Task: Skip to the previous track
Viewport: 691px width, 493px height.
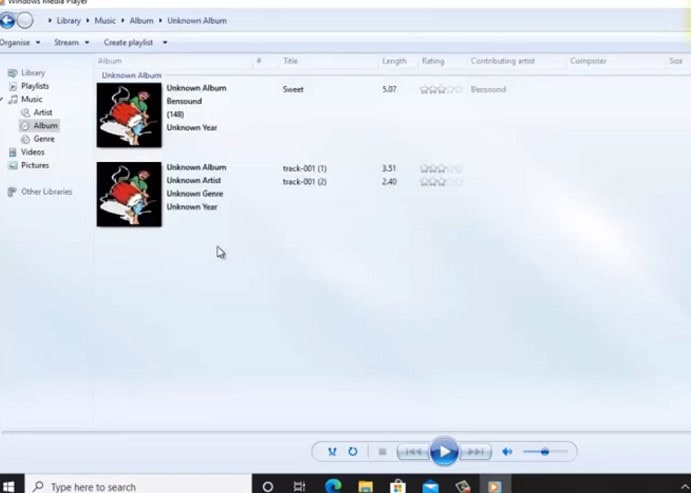Action: (x=413, y=452)
